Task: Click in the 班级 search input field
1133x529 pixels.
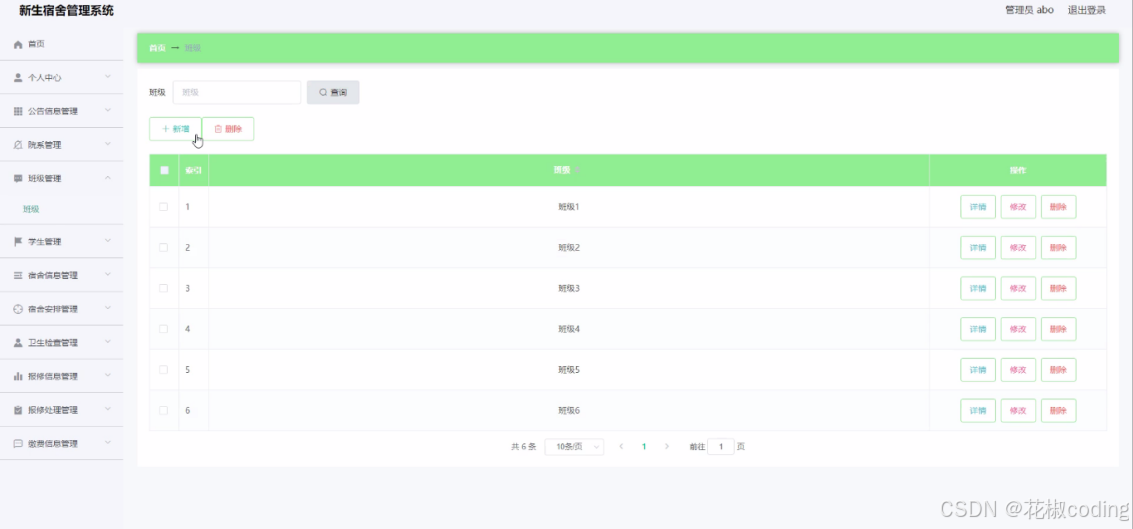Action: point(237,93)
